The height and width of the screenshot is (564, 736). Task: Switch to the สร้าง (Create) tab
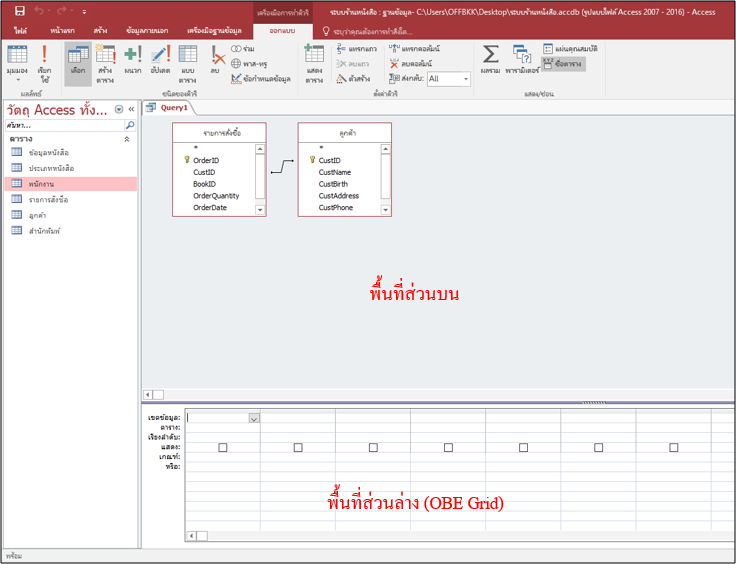(x=100, y=30)
